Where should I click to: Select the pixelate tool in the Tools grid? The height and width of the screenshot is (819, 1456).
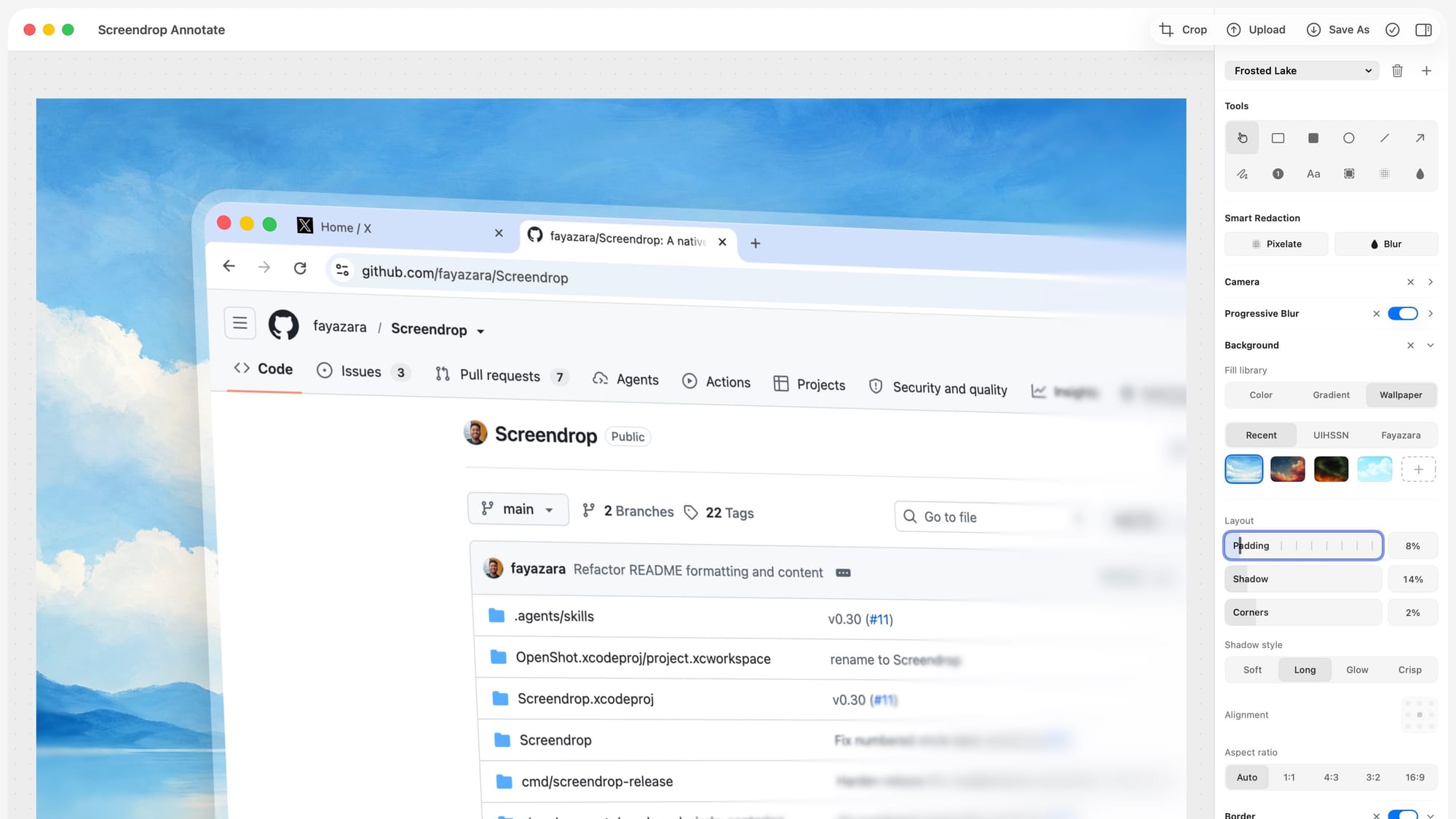coord(1385,173)
